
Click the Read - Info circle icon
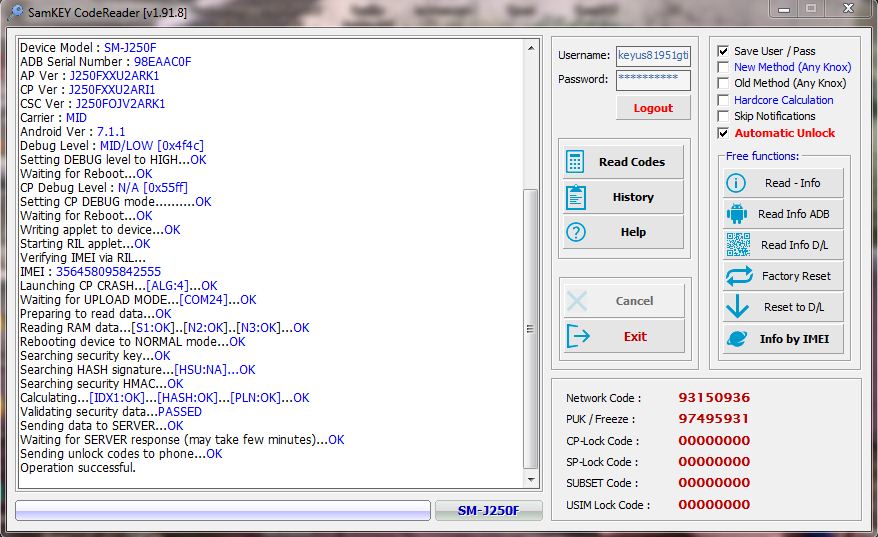tap(736, 183)
